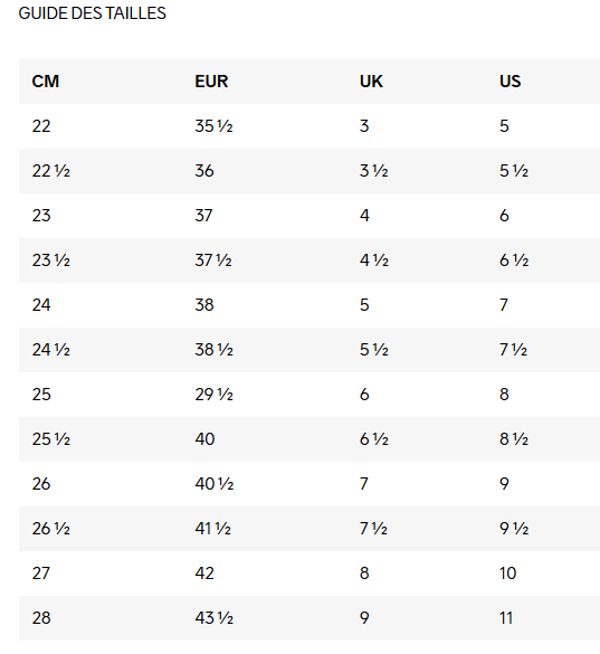Click the GUIDE DES TAILLES heading
This screenshot has width=600, height=654.
tap(92, 14)
